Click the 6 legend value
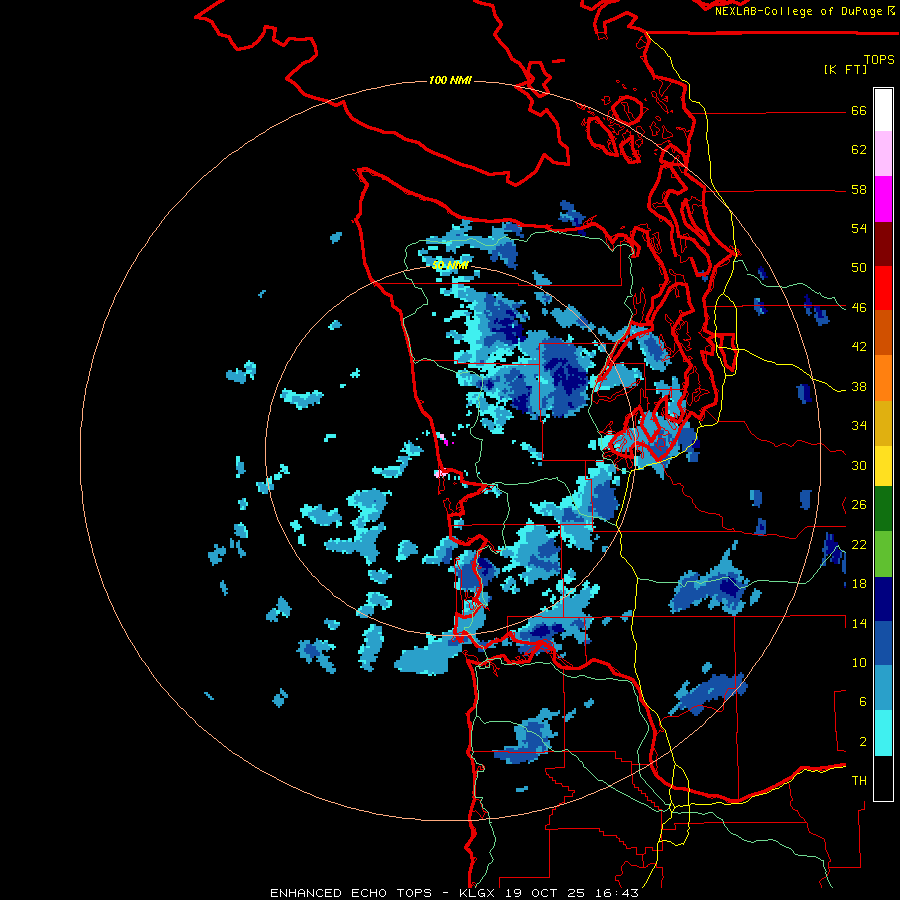This screenshot has width=900, height=900. pos(863,702)
